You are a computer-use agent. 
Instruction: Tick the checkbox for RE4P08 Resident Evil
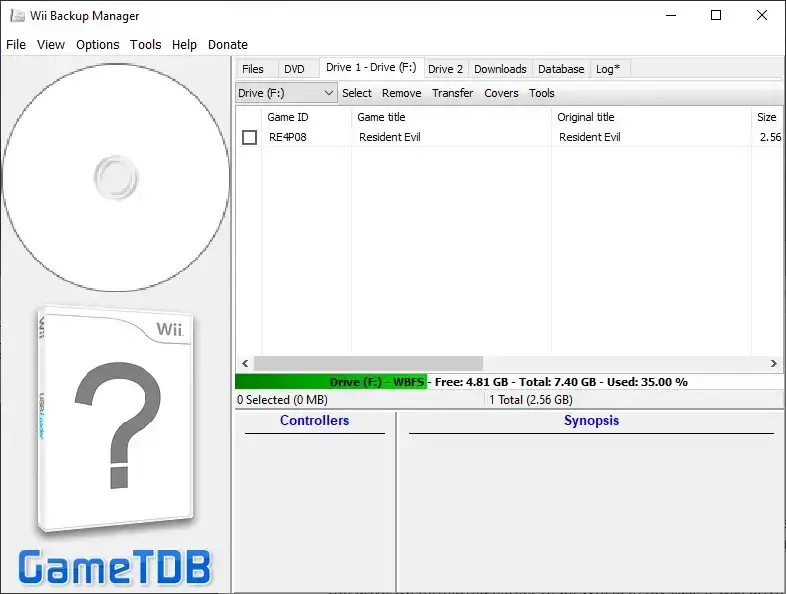(249, 137)
